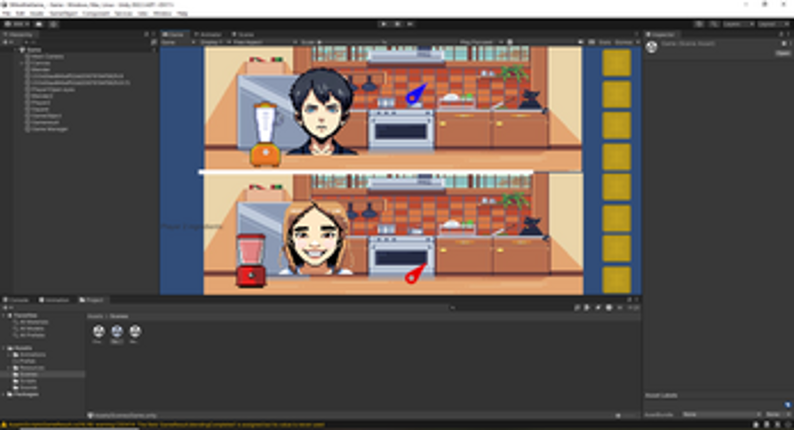Image resolution: width=794 pixels, height=430 pixels.
Task: Select All Models in Favorites
Action: [31, 328]
